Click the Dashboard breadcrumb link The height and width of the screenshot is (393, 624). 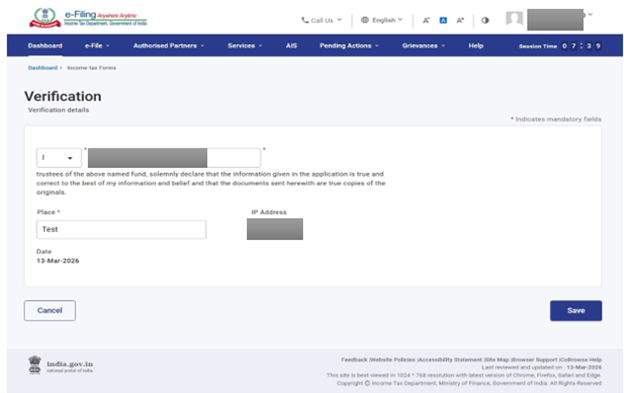pos(43,68)
